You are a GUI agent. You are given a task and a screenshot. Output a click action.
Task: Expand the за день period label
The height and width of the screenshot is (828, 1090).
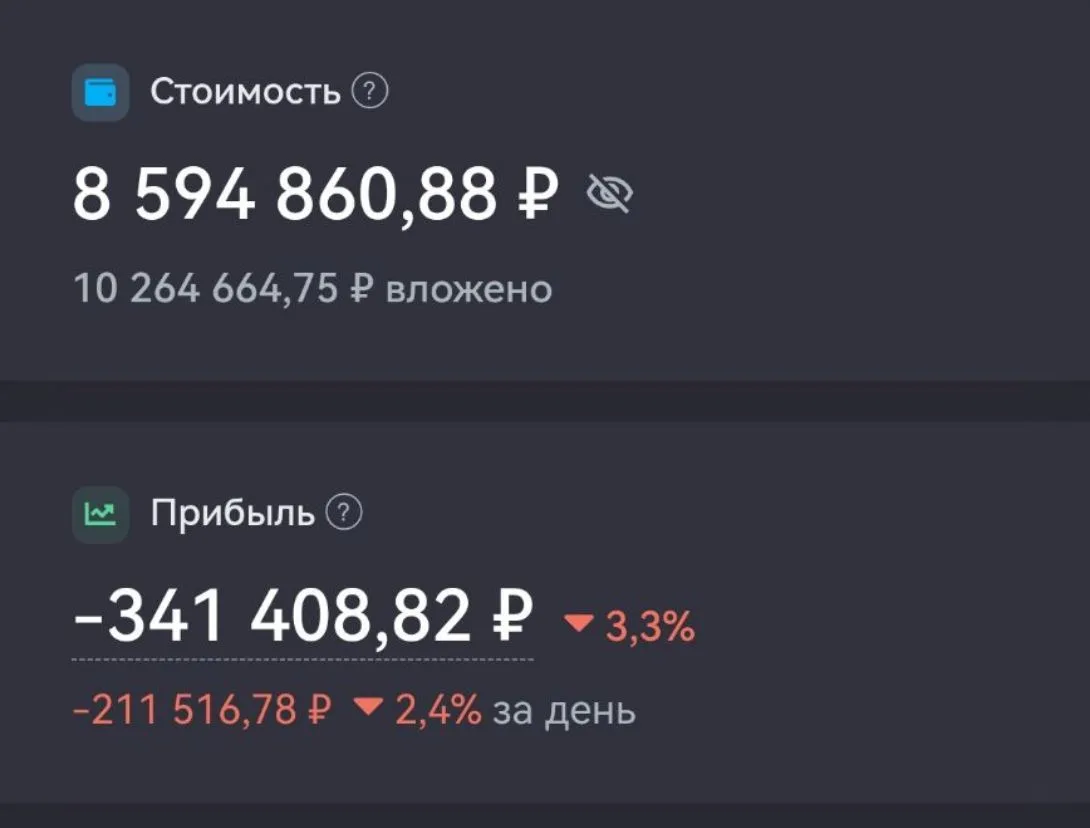click(564, 711)
